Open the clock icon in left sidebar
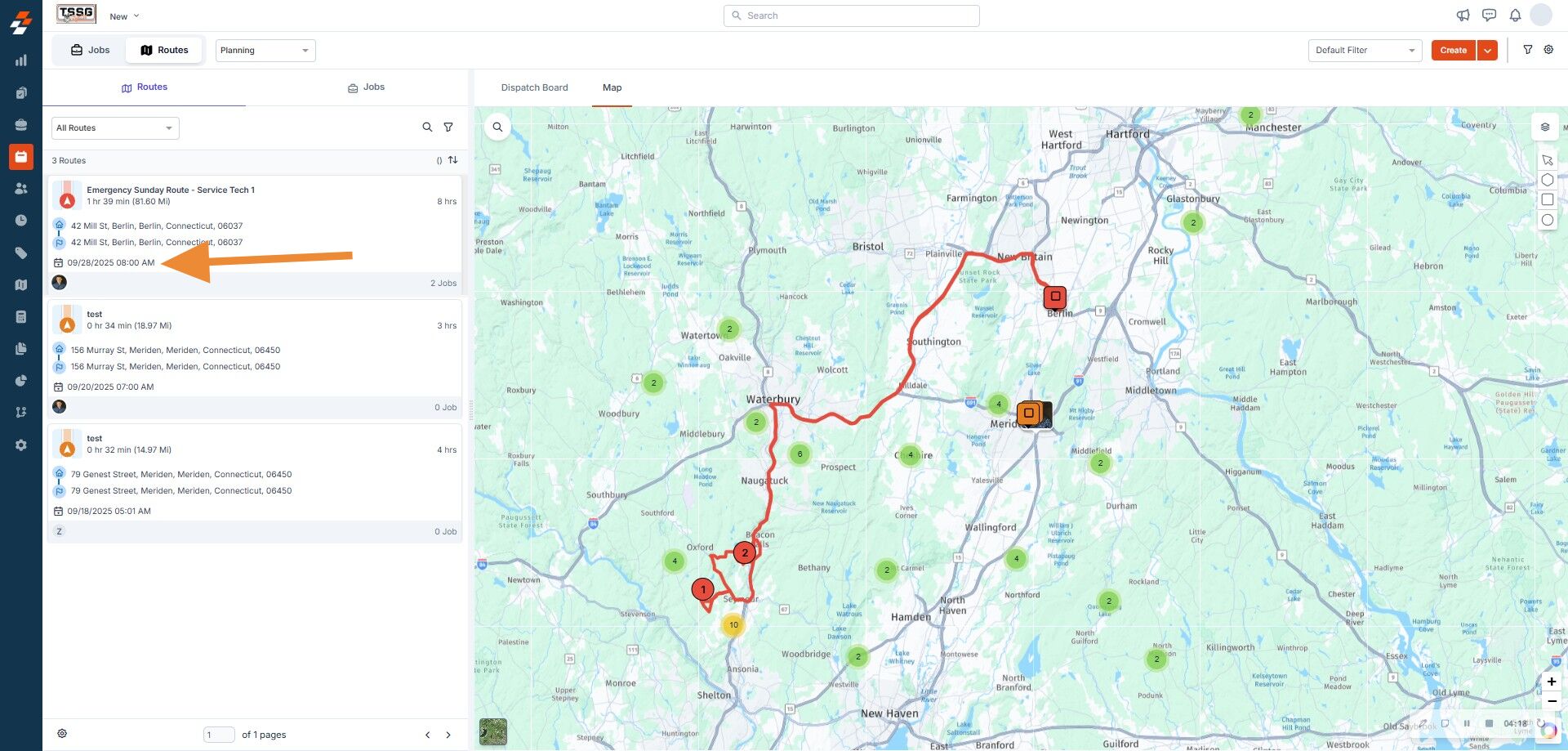1568x751 pixels. (21, 221)
